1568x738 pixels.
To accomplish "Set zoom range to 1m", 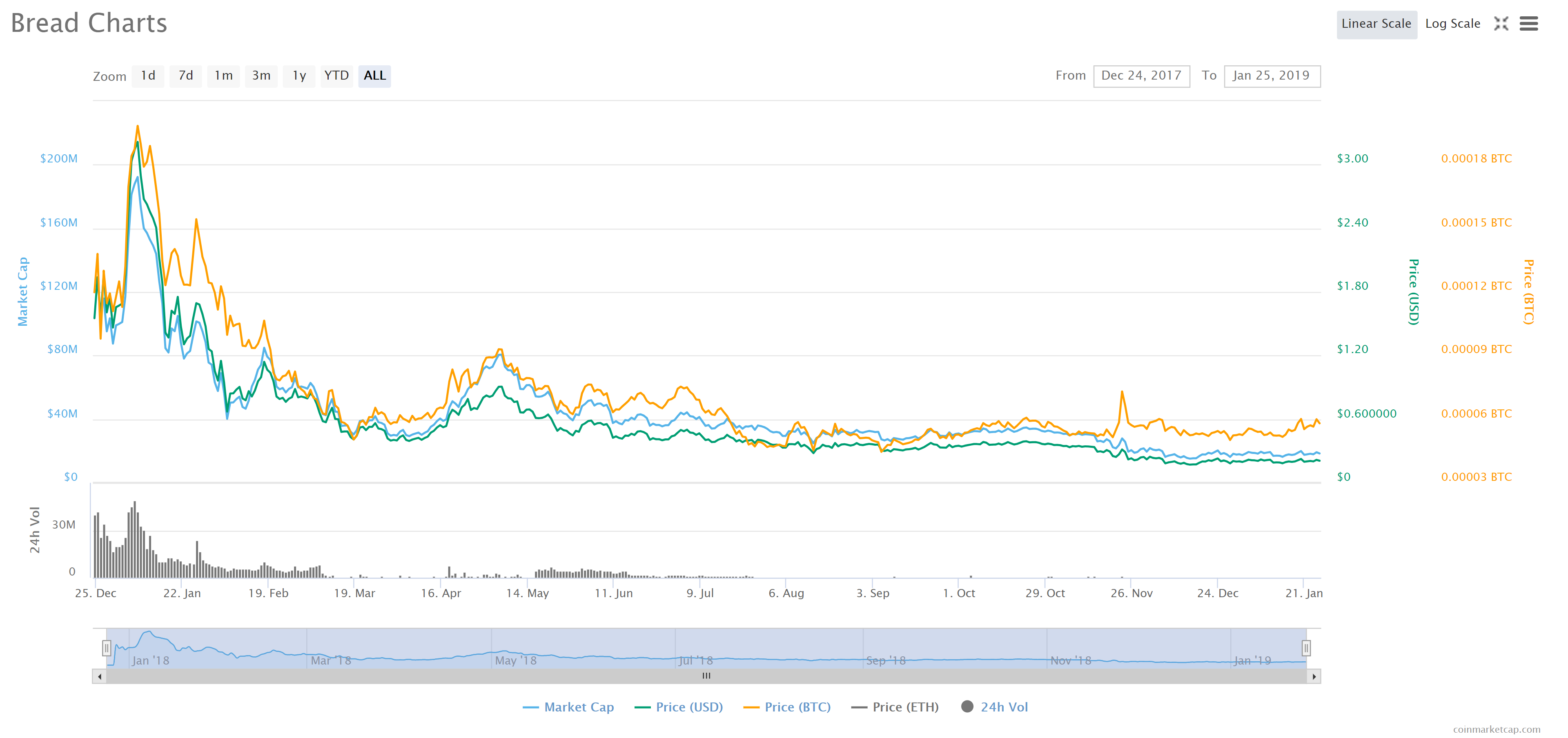I will pyautogui.click(x=223, y=76).
